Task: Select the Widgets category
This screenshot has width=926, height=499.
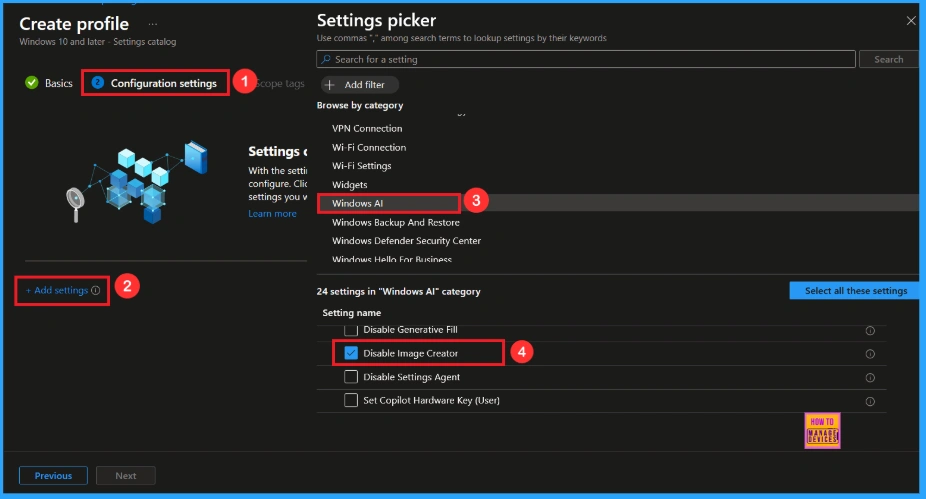Action: [350, 185]
